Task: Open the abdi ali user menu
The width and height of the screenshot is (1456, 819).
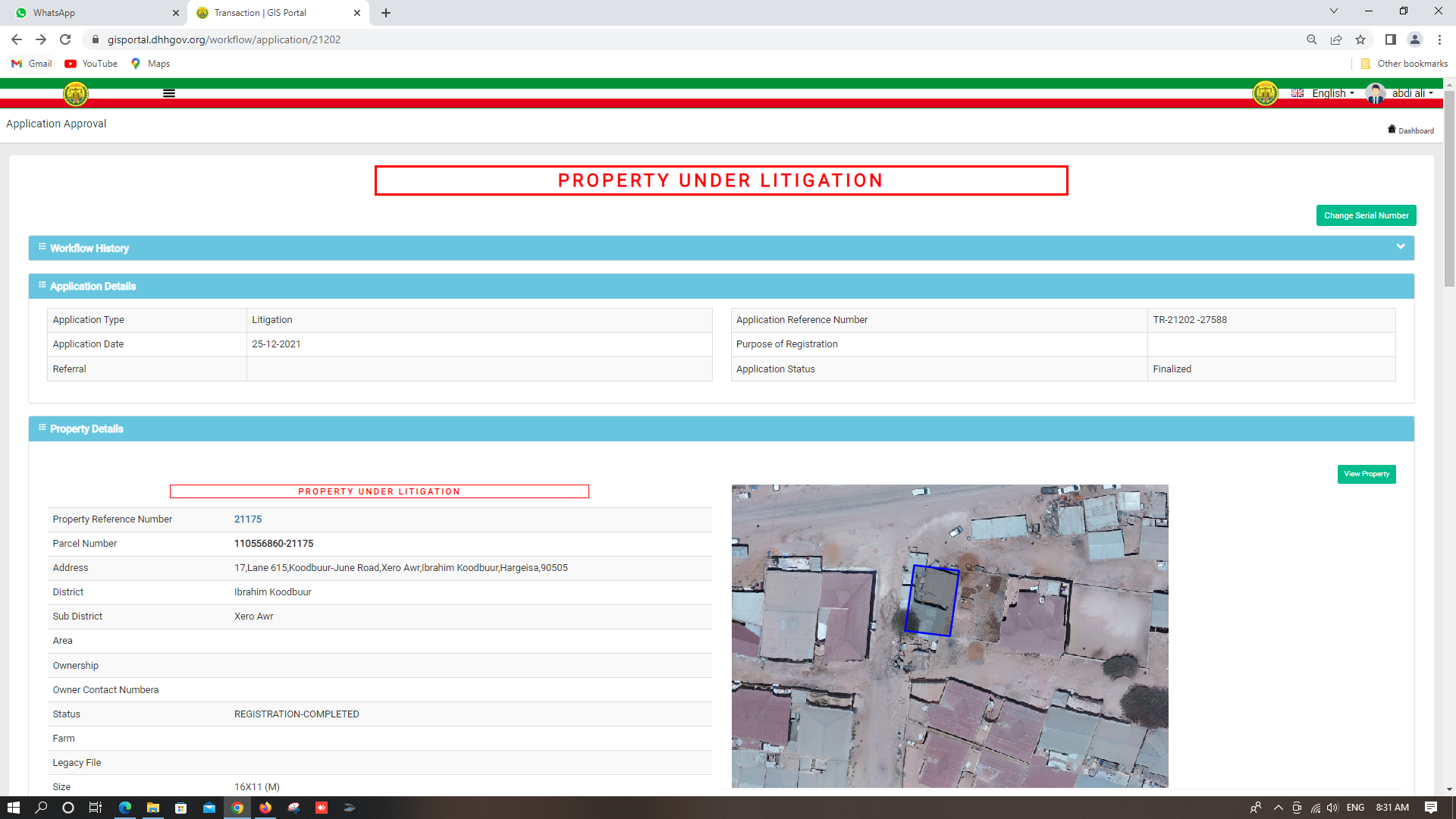Action: coord(1412,93)
